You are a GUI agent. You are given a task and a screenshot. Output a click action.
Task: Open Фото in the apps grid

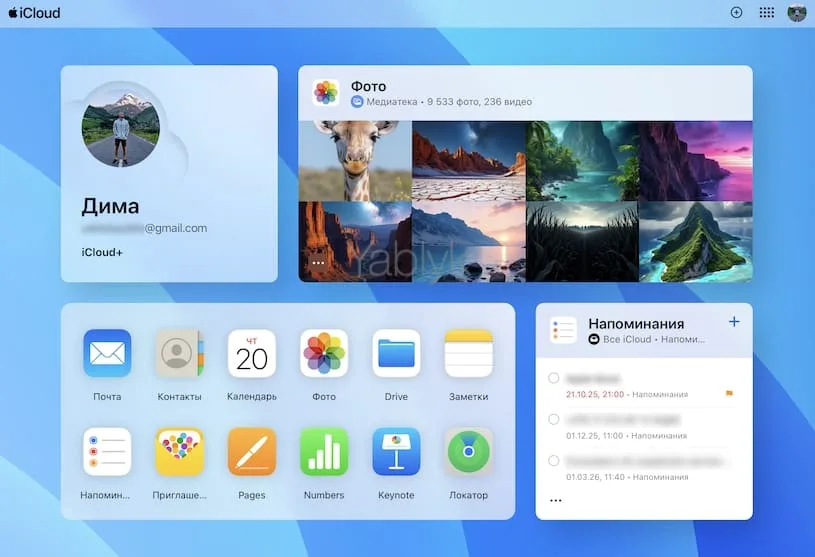[x=324, y=353]
